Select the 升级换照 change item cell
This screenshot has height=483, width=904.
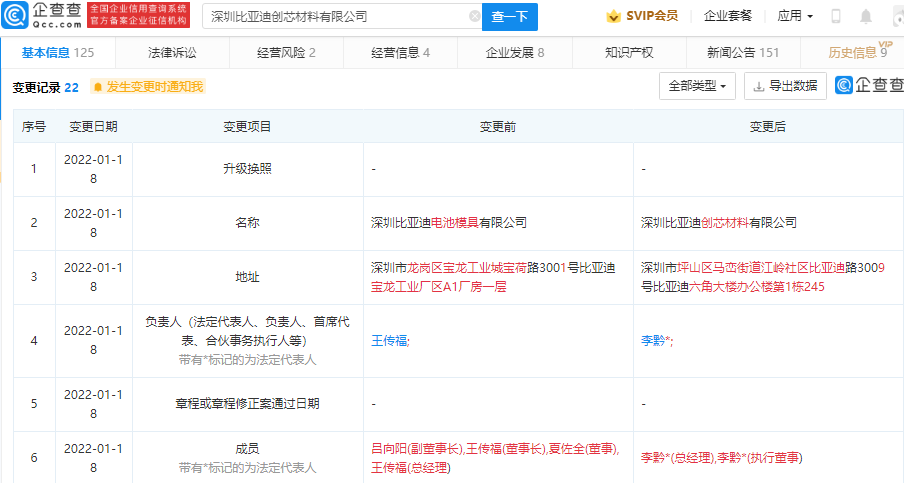[247, 169]
